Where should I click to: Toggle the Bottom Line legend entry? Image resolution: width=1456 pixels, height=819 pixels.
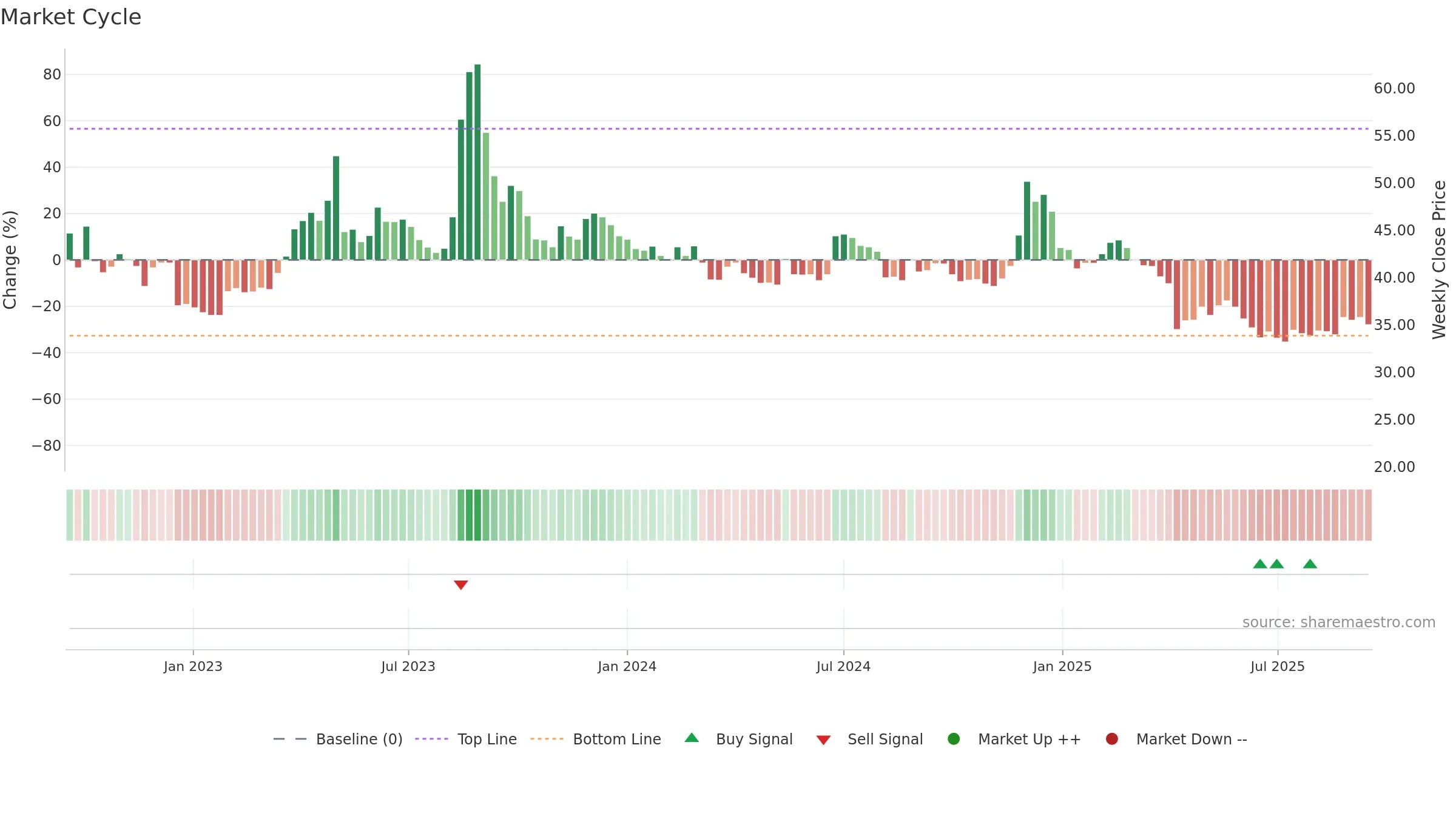pyautogui.click(x=596, y=739)
